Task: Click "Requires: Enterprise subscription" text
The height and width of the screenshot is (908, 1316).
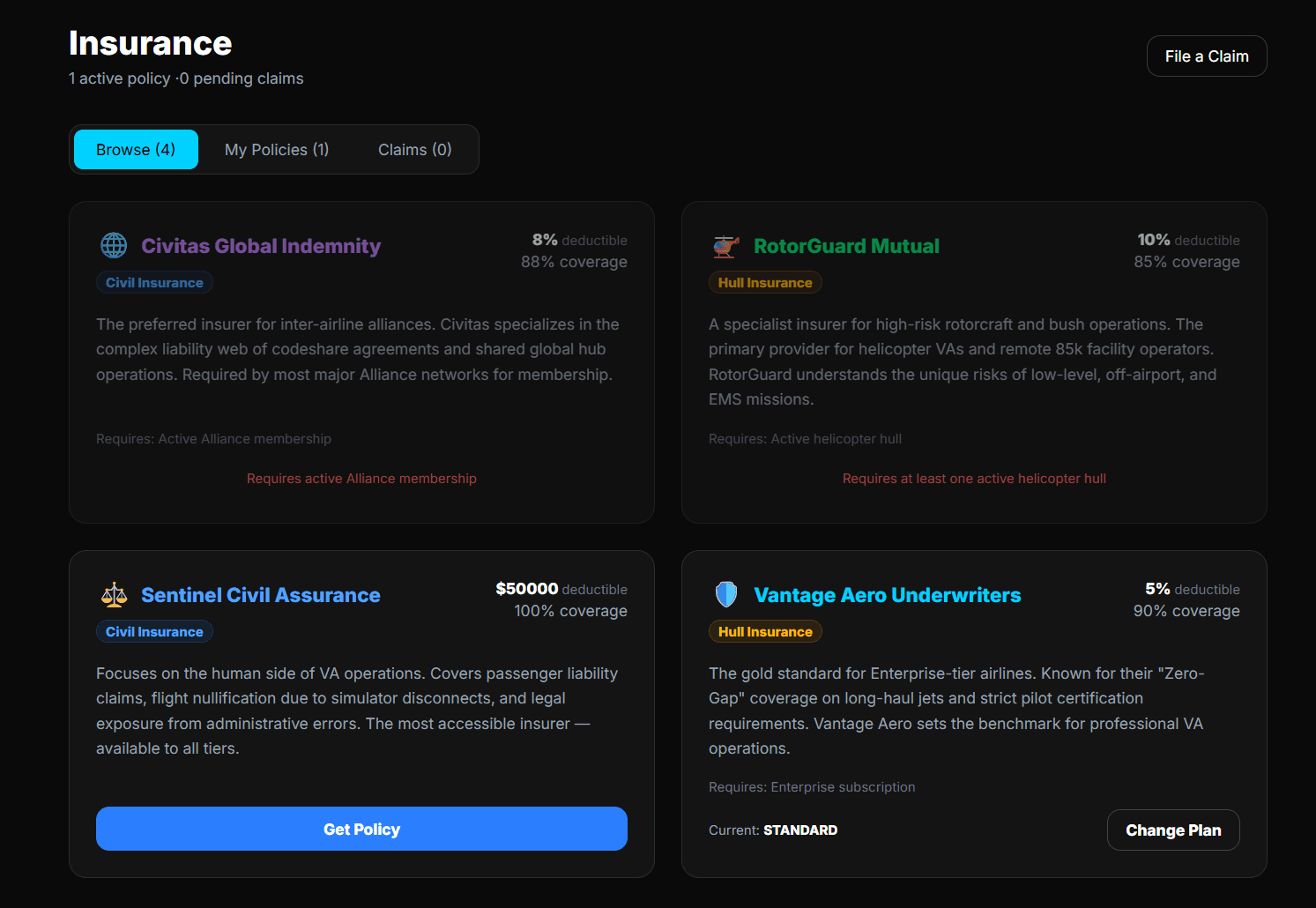Action: [812, 787]
